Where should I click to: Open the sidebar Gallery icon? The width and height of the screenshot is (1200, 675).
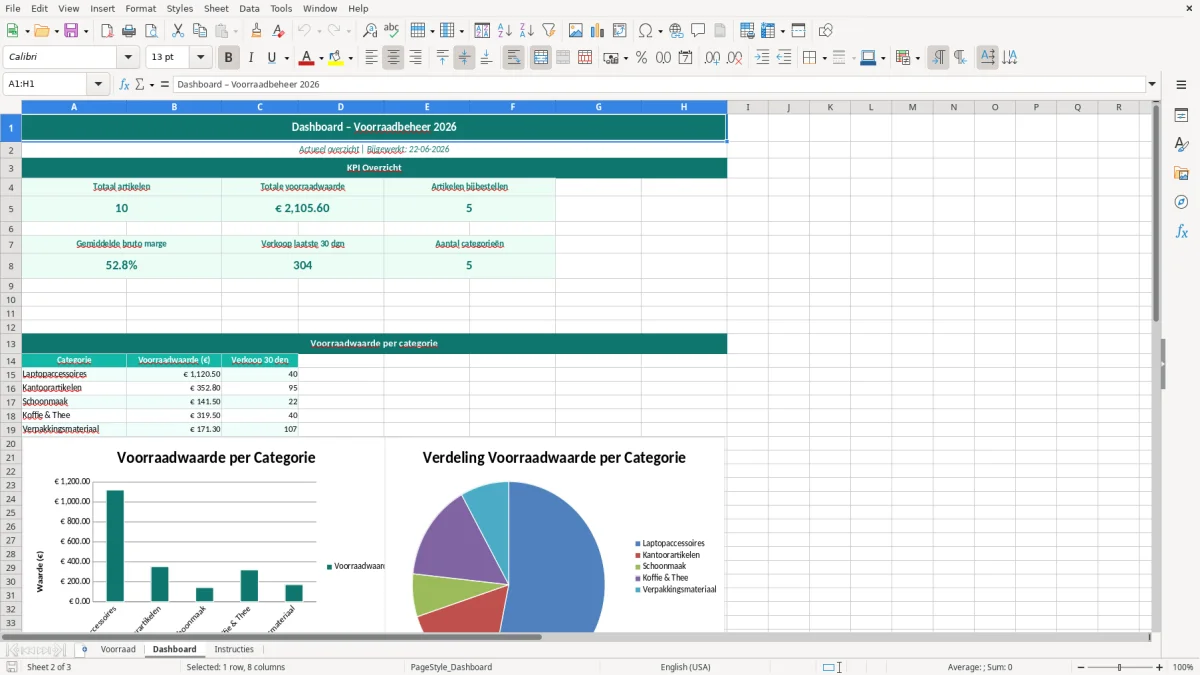1181,173
